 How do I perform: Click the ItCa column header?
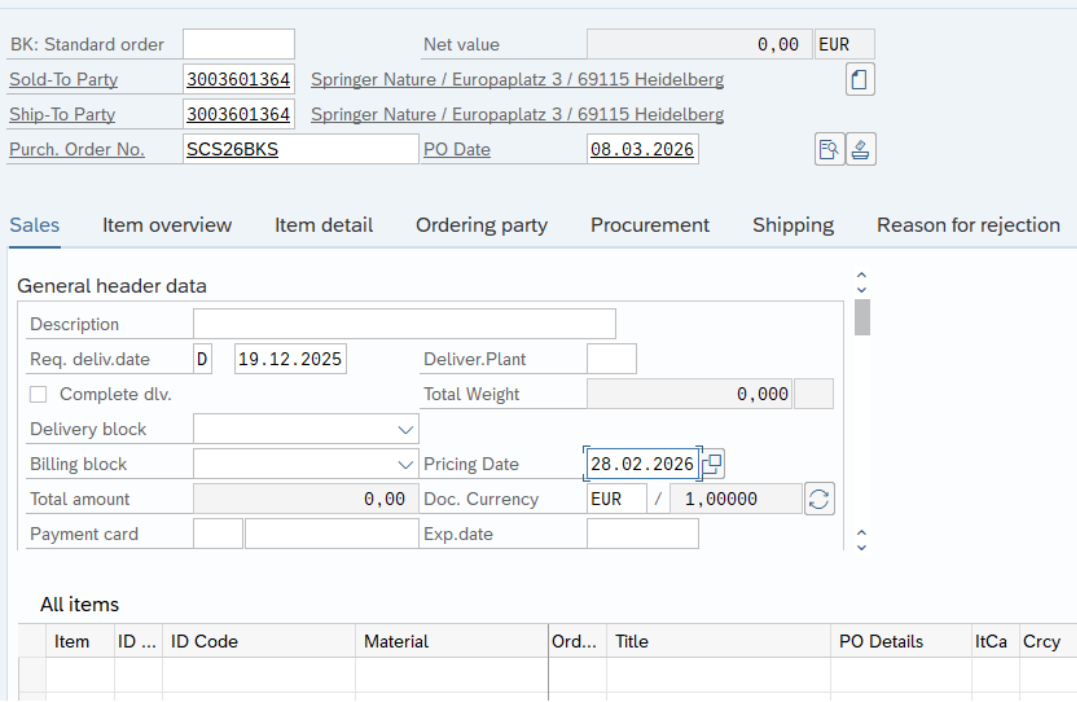pyautogui.click(x=995, y=641)
